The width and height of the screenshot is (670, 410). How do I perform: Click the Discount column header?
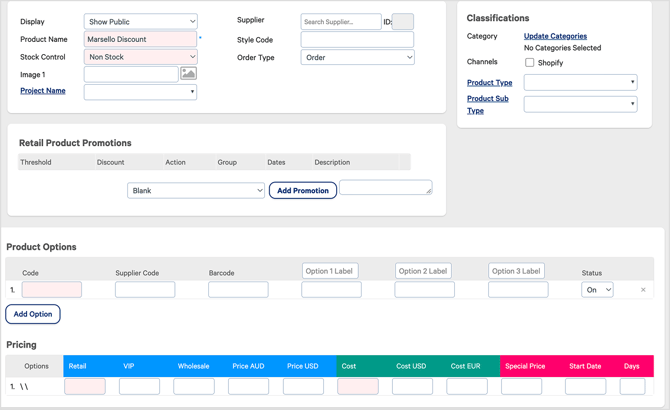[x=110, y=162]
